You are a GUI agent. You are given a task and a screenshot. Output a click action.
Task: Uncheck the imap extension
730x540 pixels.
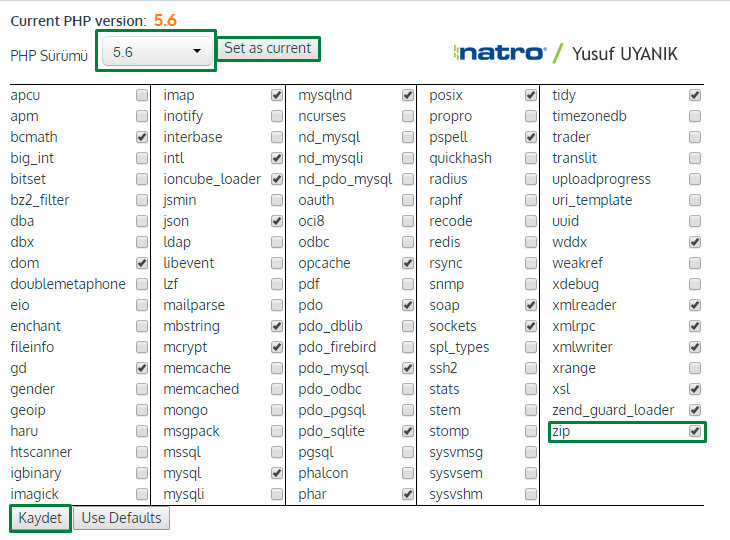tap(277, 95)
